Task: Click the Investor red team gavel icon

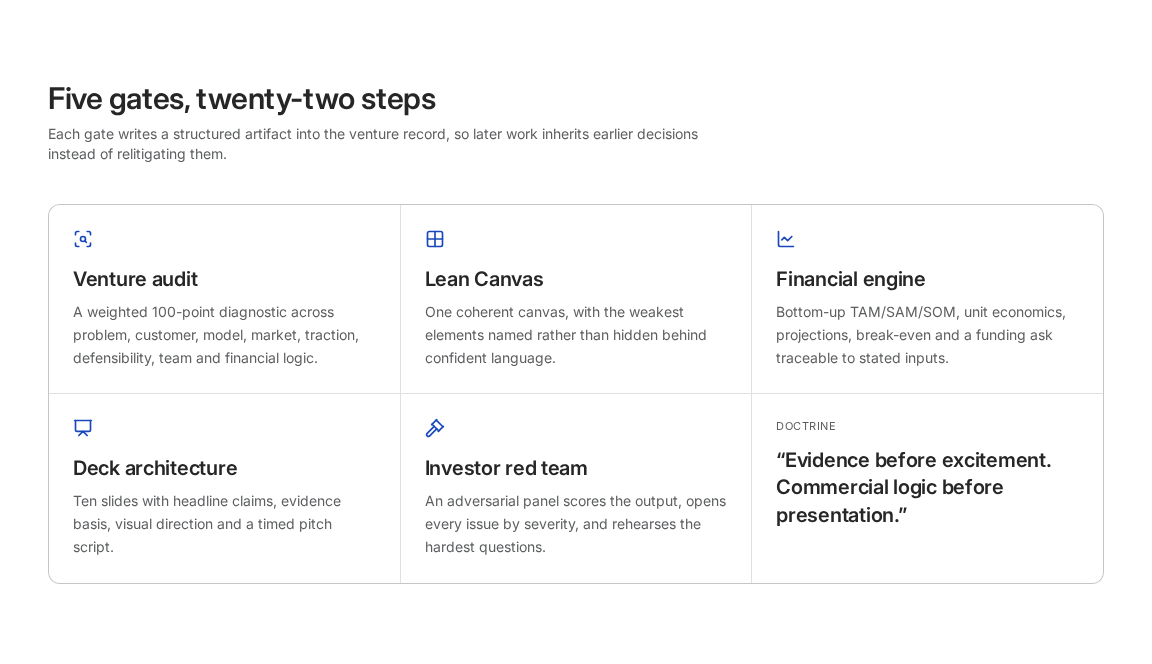Action: pyautogui.click(x=435, y=428)
